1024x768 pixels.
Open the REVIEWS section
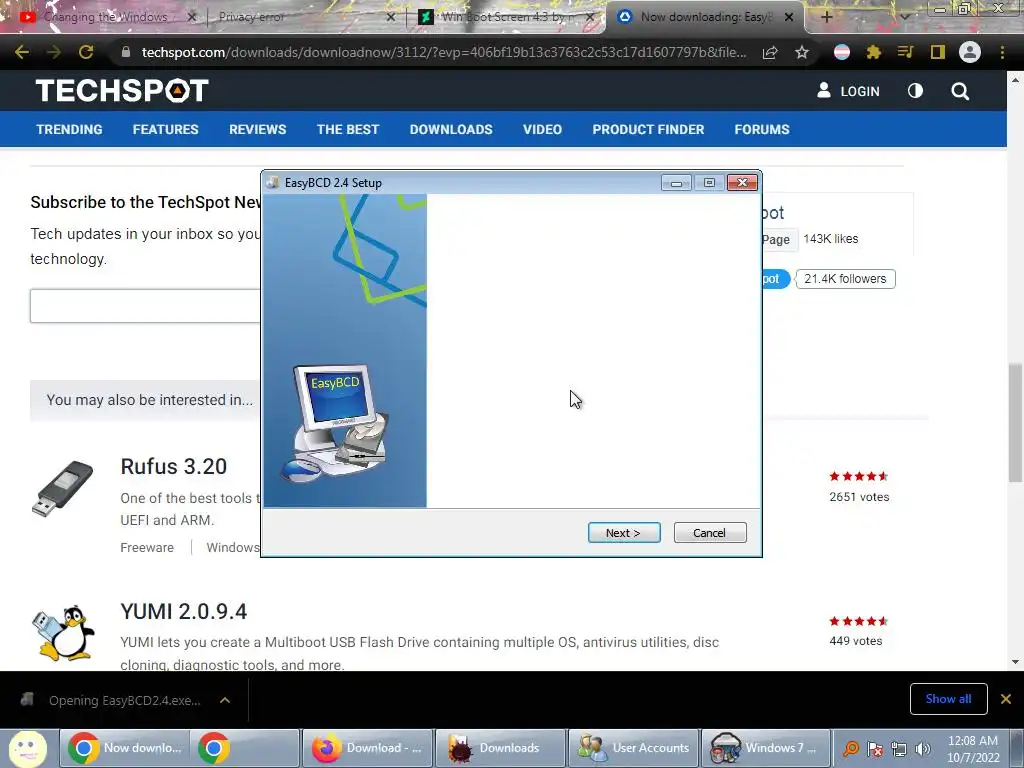(x=257, y=129)
